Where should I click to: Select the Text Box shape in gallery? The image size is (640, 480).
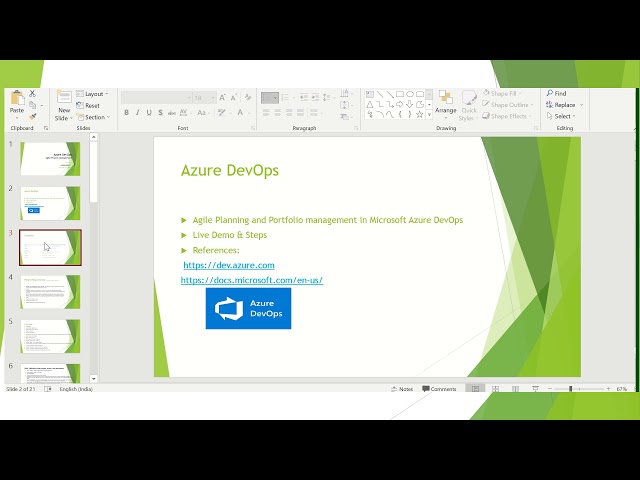click(x=370, y=94)
